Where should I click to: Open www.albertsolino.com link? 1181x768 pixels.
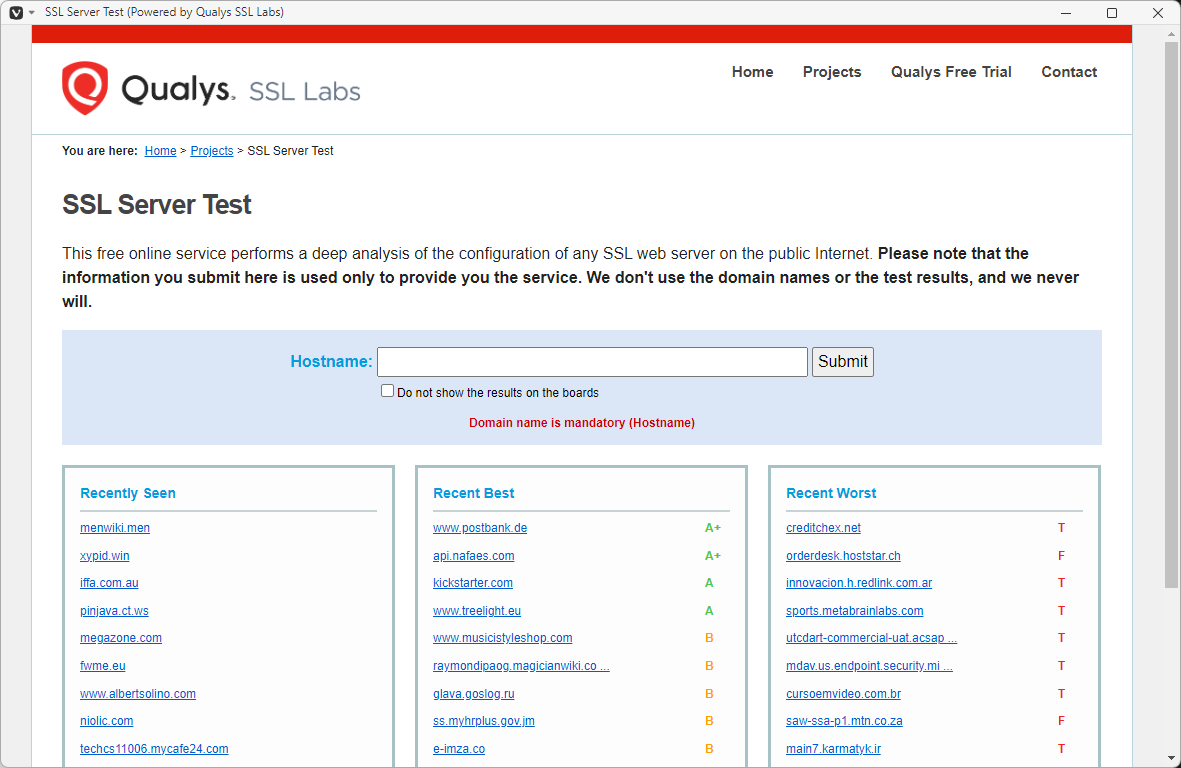(138, 693)
